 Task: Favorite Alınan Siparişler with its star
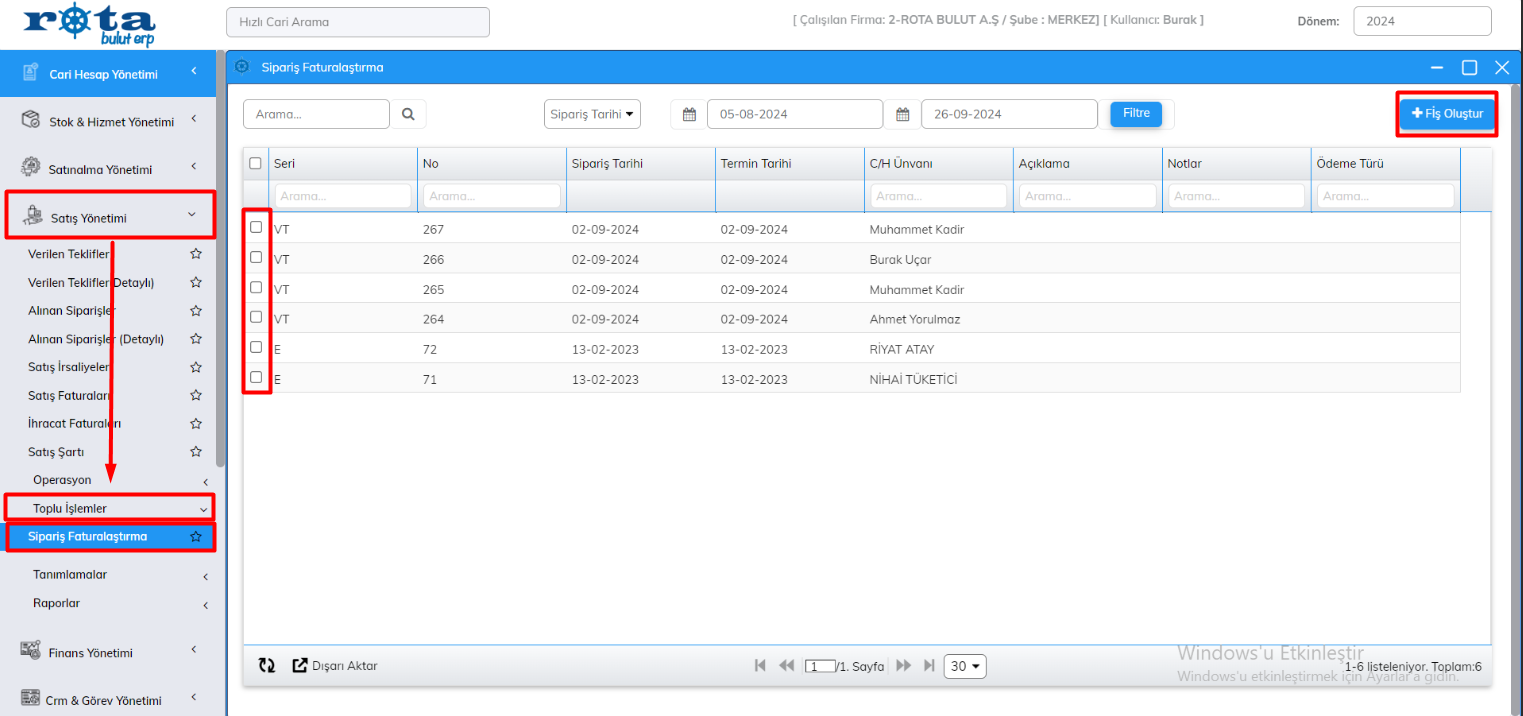pyautogui.click(x=196, y=311)
